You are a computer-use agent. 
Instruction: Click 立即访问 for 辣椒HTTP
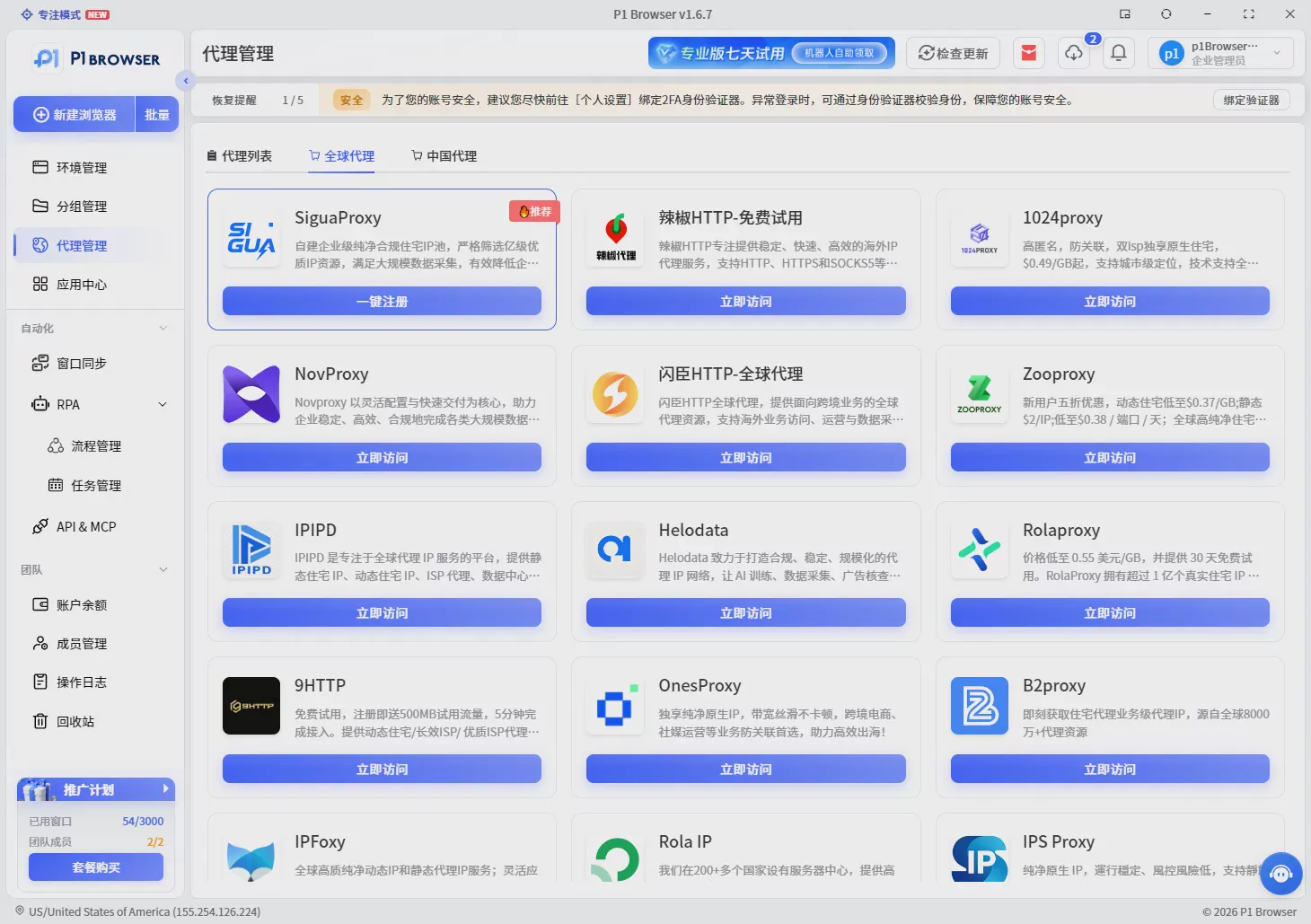(x=746, y=302)
